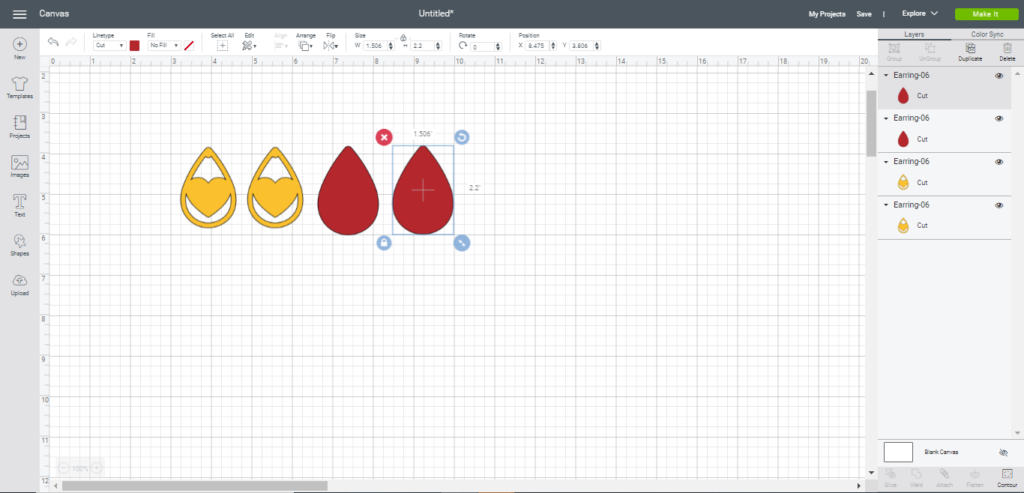Open the Shapes tool
The height and width of the screenshot is (493, 1024).
point(19,244)
